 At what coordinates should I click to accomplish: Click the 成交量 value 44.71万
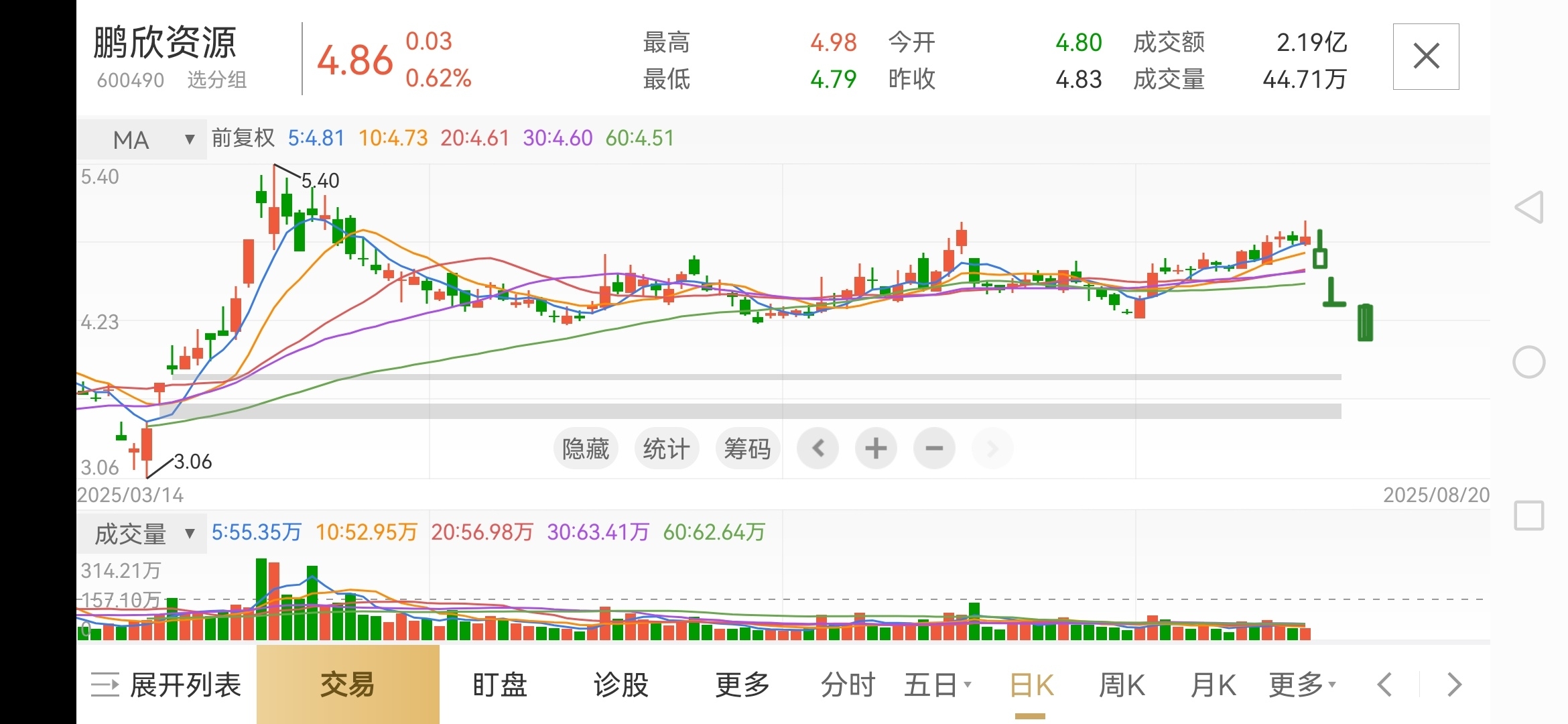1305,79
